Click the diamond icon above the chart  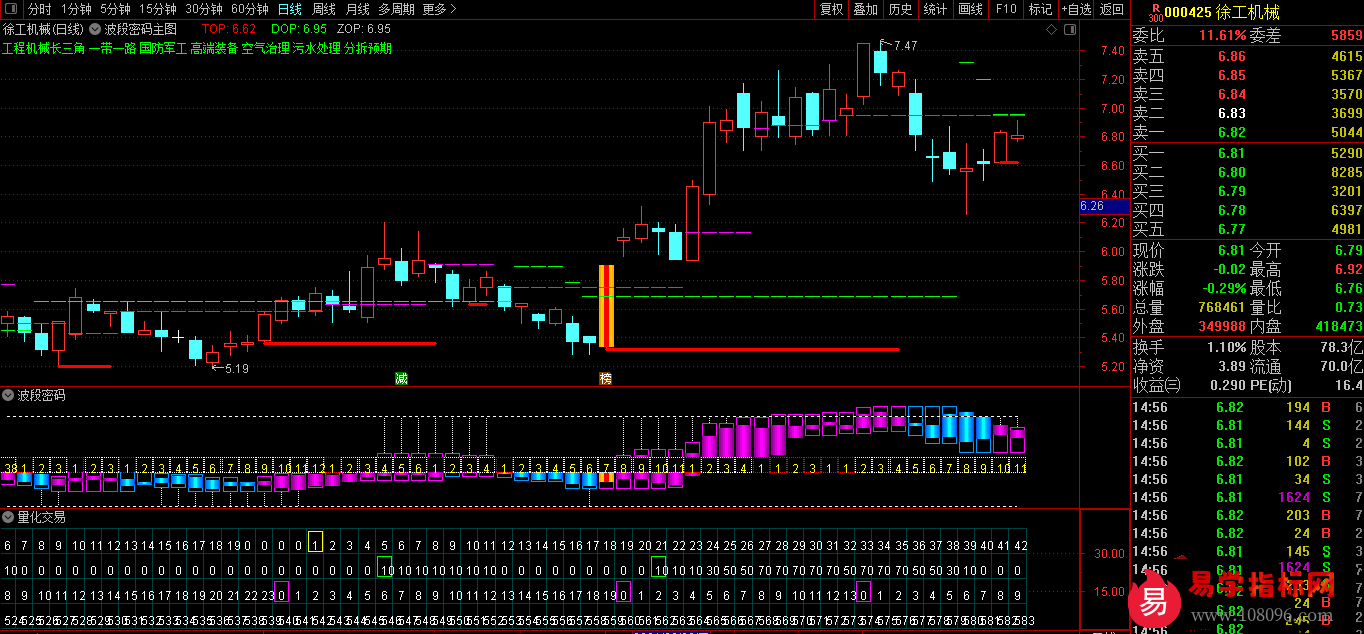[x=1052, y=30]
